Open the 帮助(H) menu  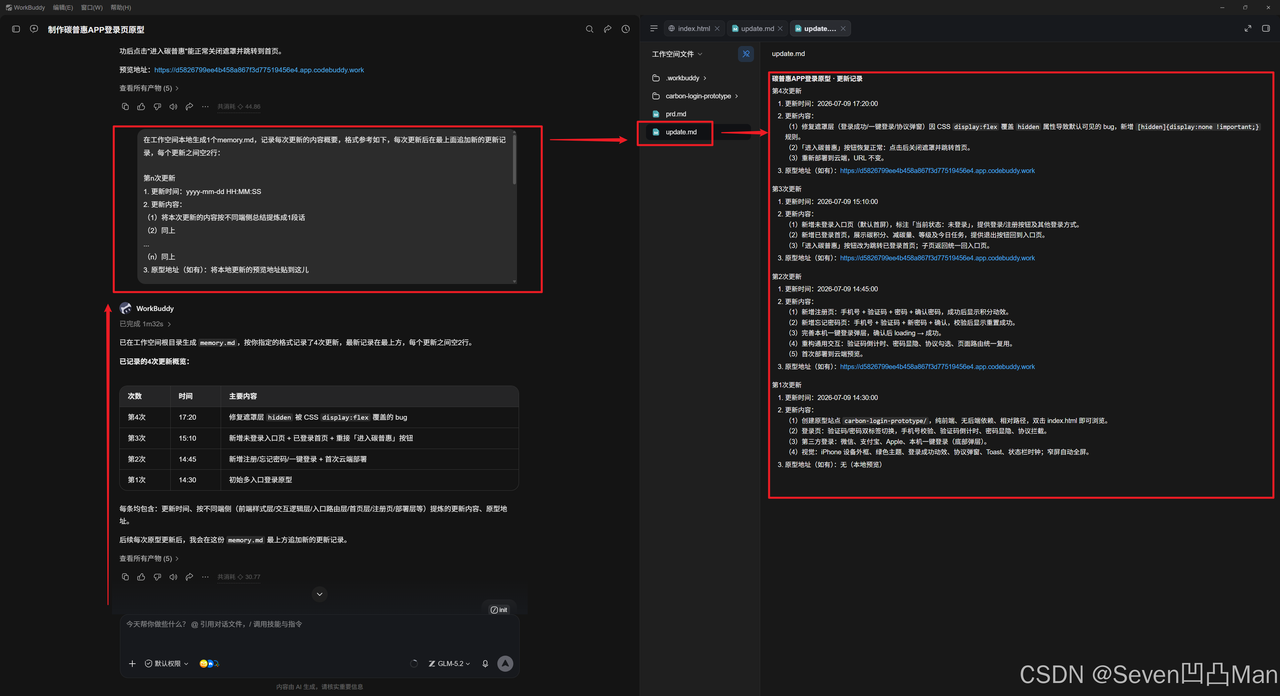point(120,7)
